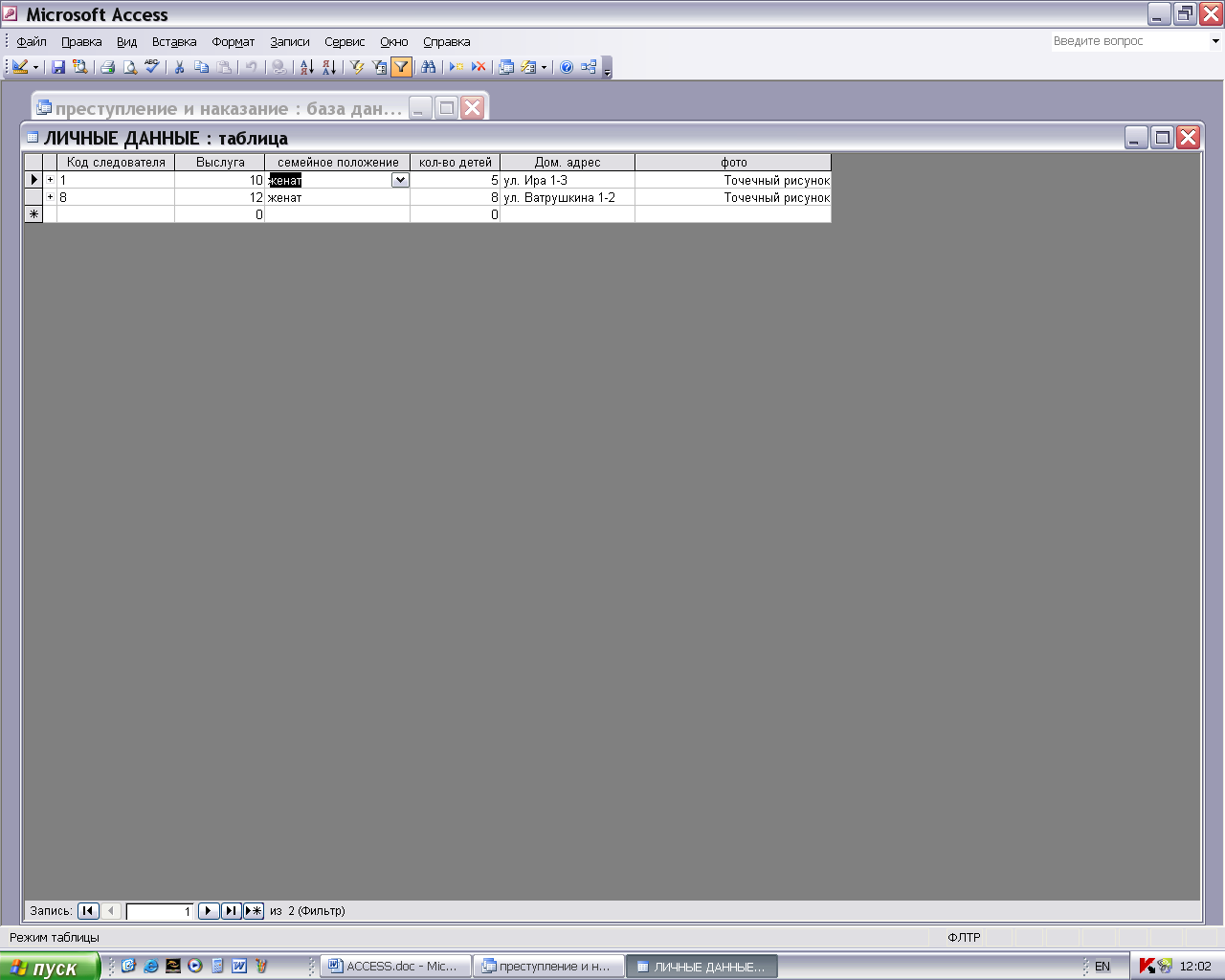Open the Окно menu

394,41
